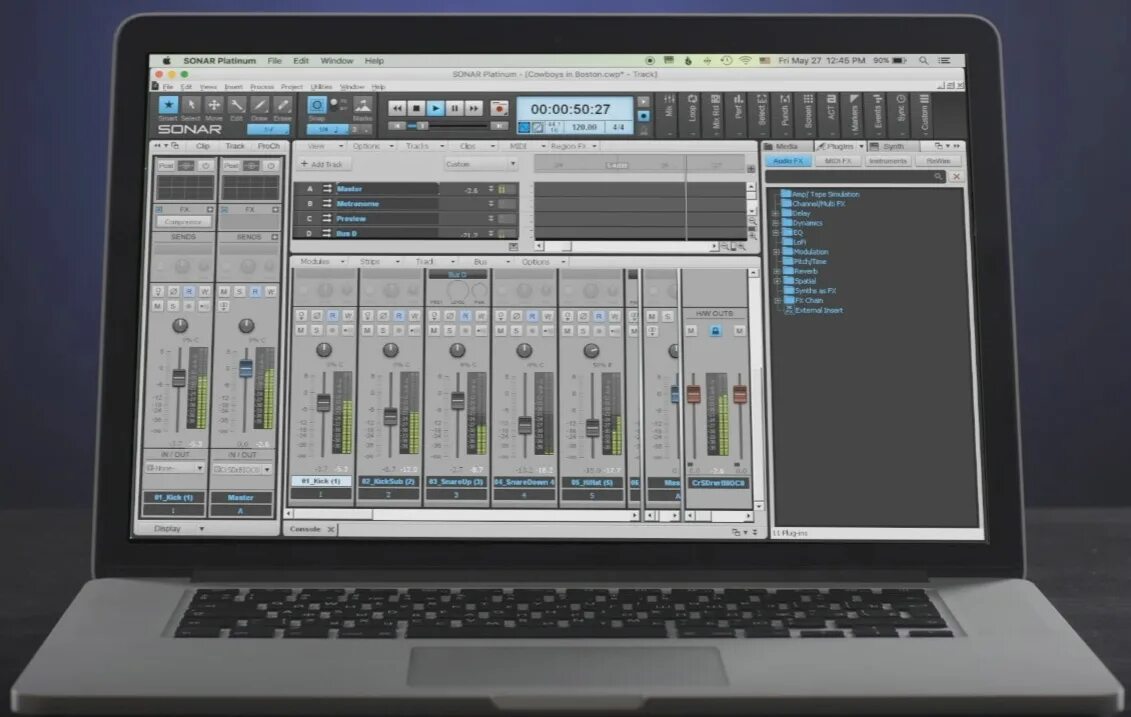Open the Mix module

(669, 114)
